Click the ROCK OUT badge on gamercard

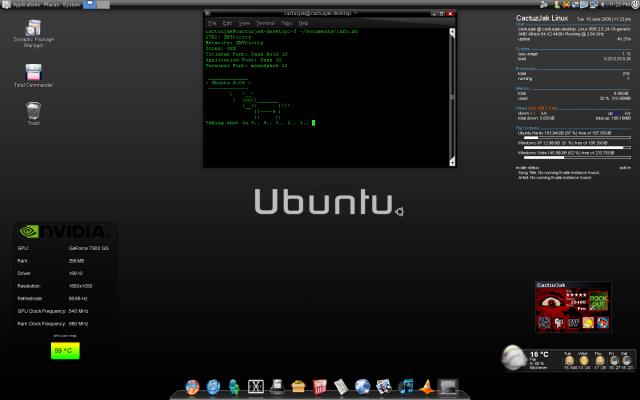[598, 301]
